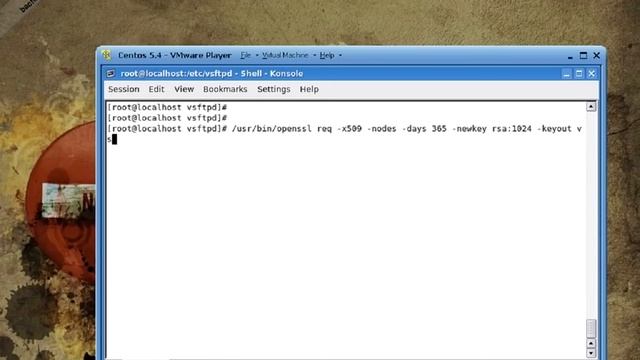
Task: Open VMware Player Help dropdown
Action: (327, 55)
